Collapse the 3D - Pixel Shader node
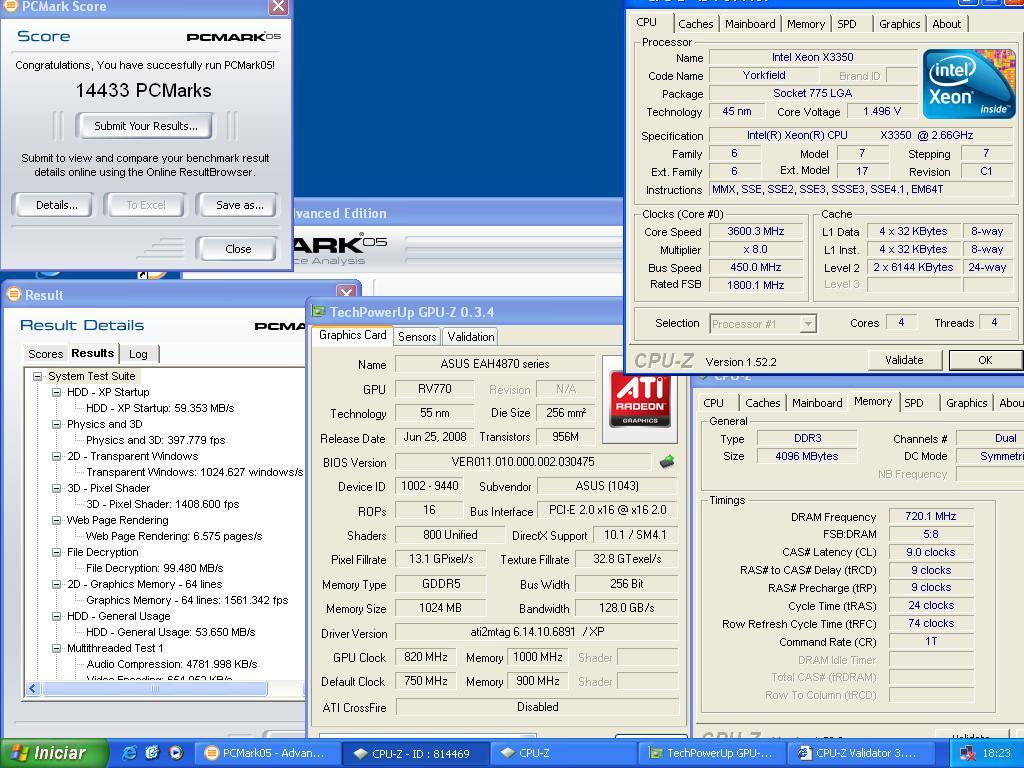 click(56, 488)
